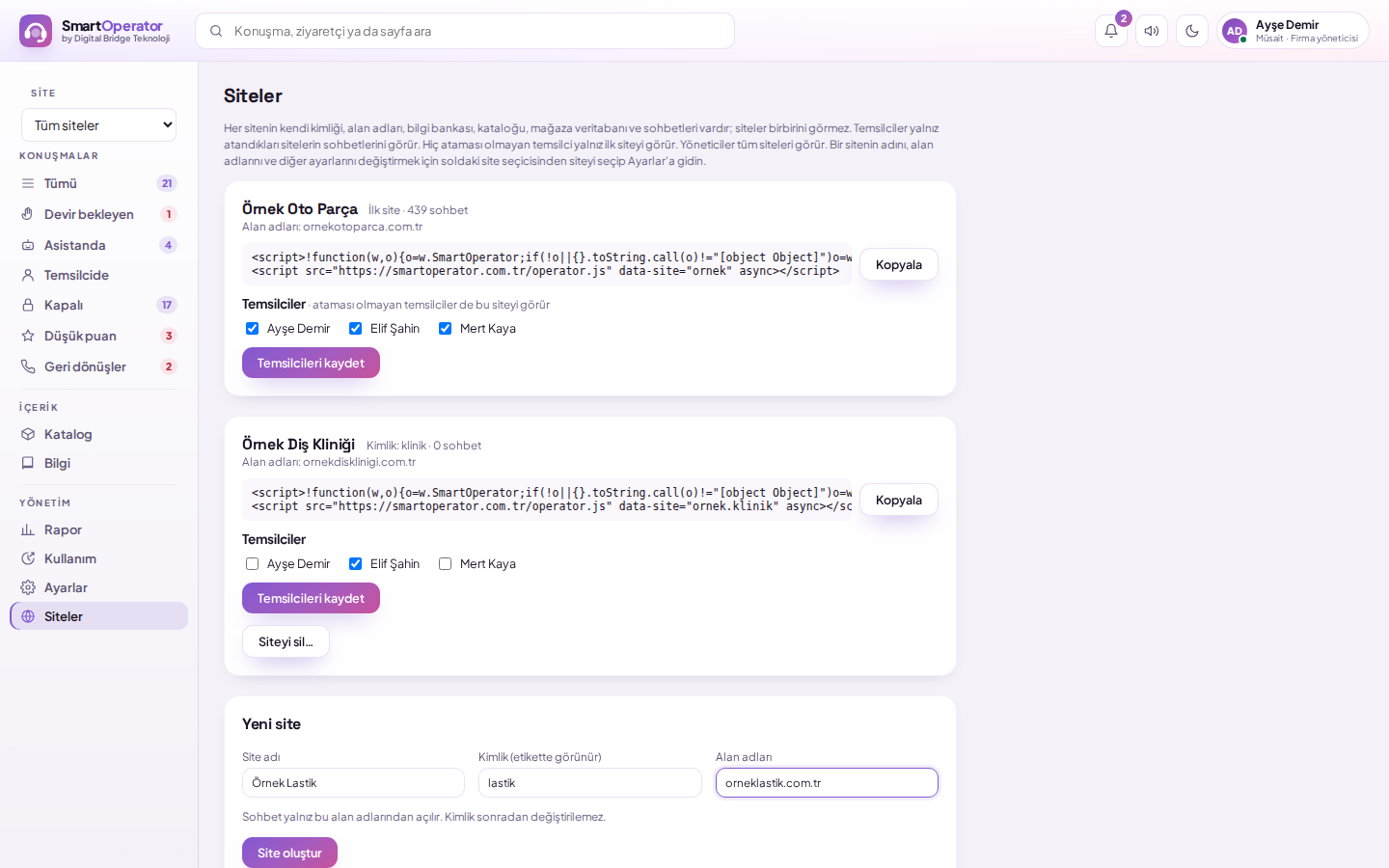Open the notifications bell icon
1389x868 pixels.
click(x=1111, y=31)
